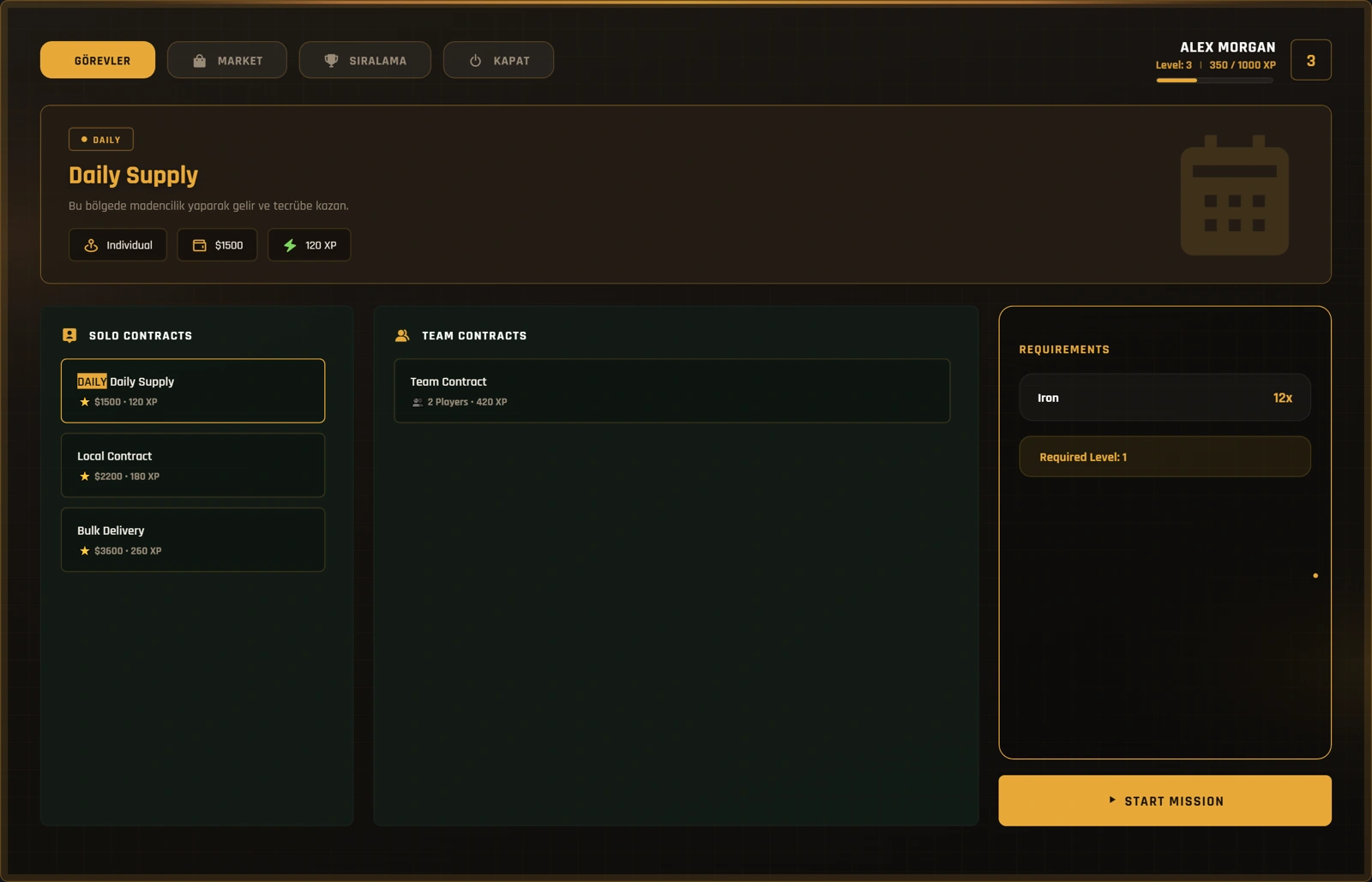Click the play icon on Start Mission
The width and height of the screenshot is (1372, 882).
tap(1112, 801)
